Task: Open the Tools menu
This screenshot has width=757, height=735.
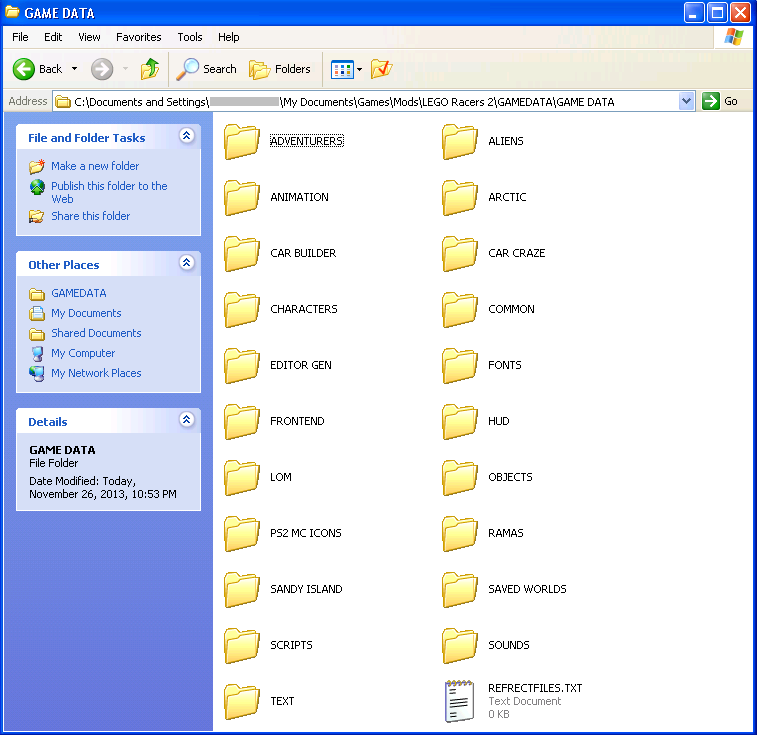Action: pyautogui.click(x=190, y=37)
